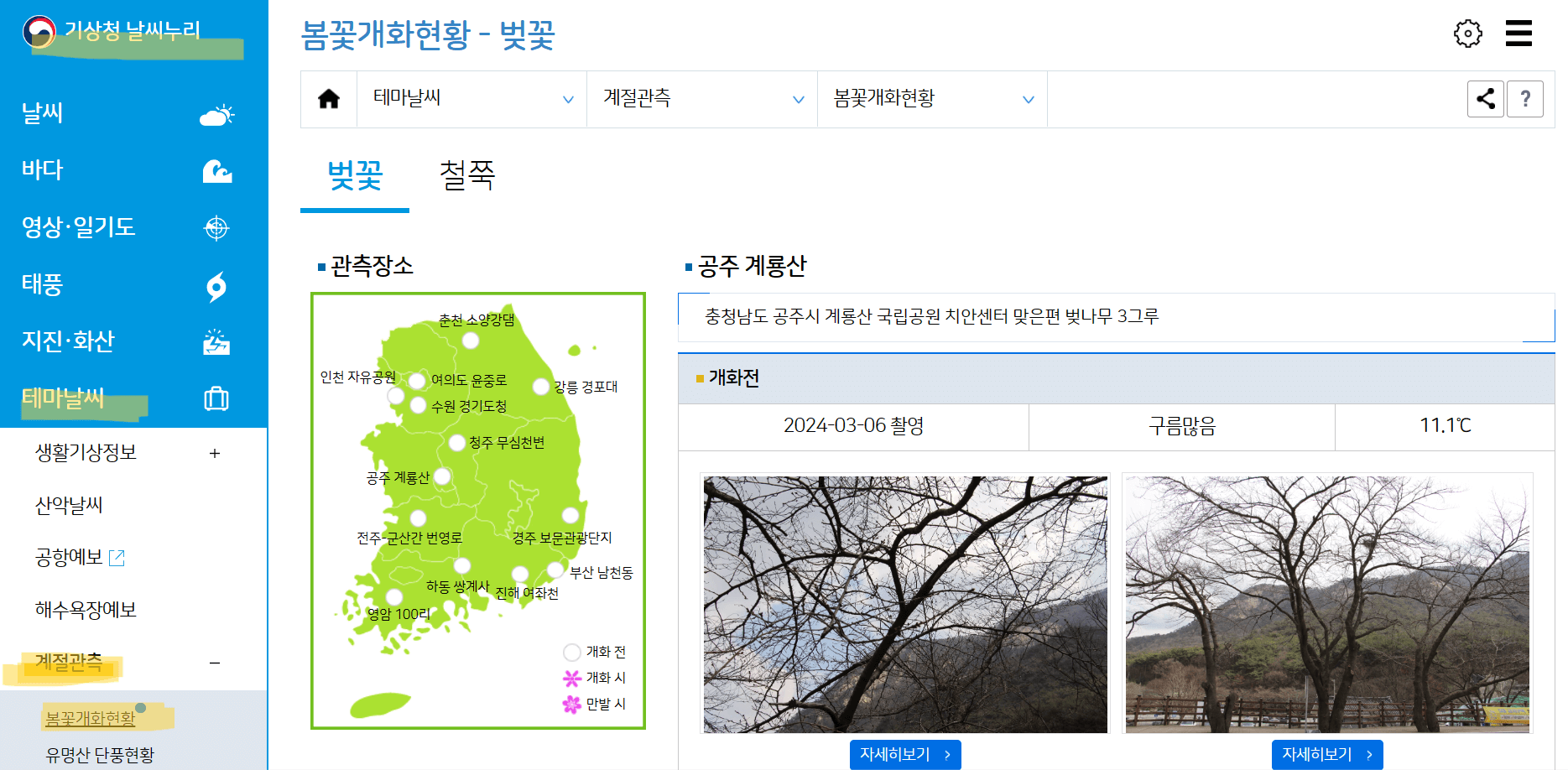The height and width of the screenshot is (770, 1568).
Task: Select the 바다 ocean wave icon
Action: click(217, 172)
